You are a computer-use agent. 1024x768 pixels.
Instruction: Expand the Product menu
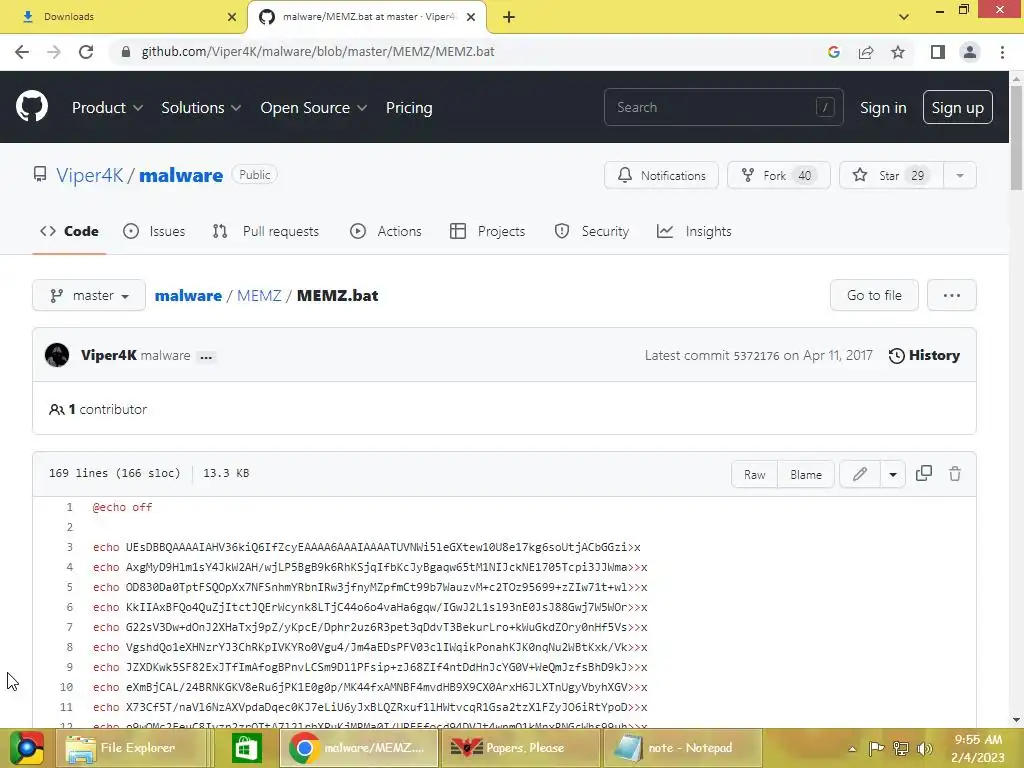click(107, 108)
